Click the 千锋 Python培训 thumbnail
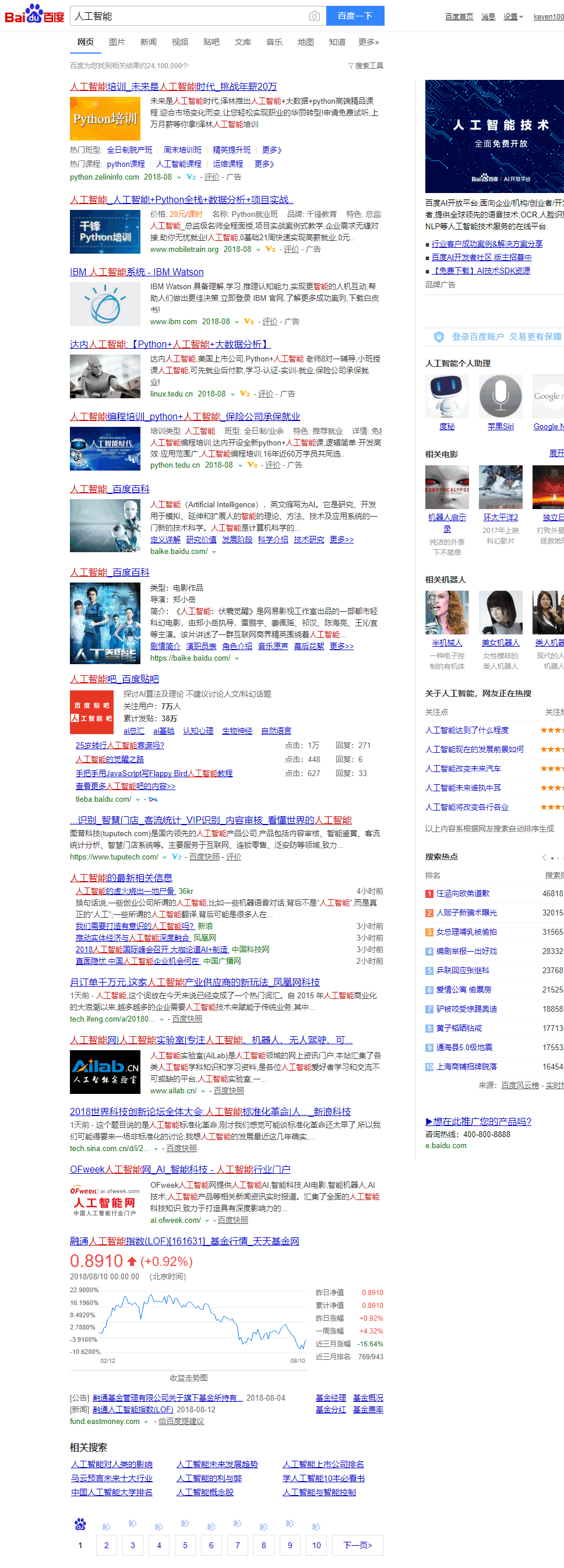Viewport: 564px width, 1568px height. [x=105, y=231]
